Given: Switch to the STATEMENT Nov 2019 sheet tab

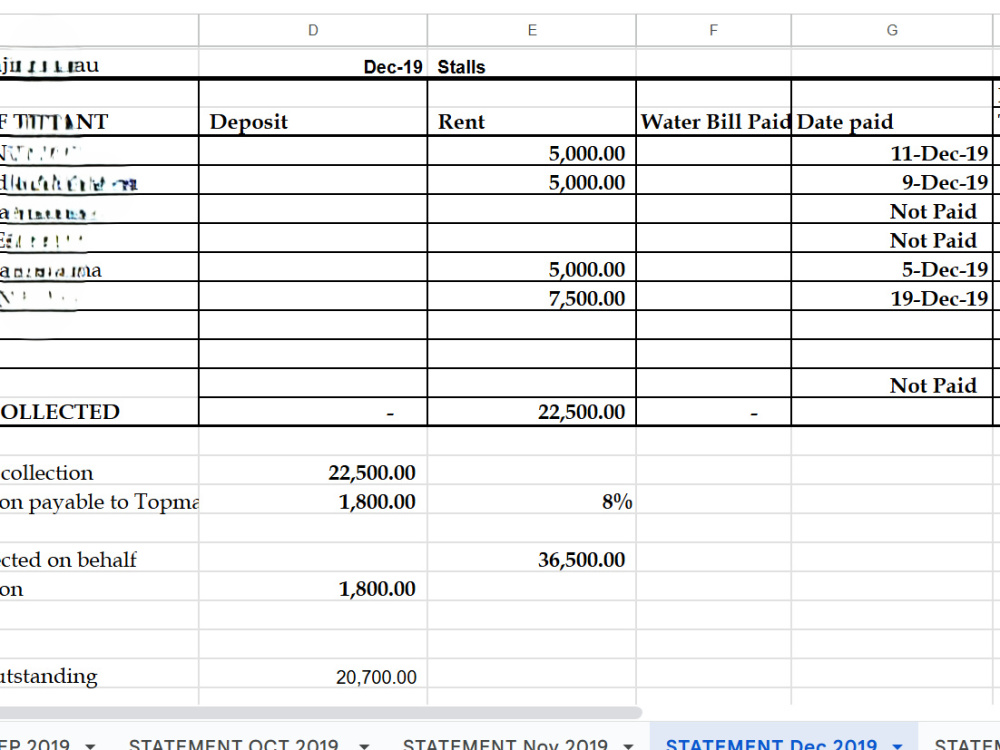Looking at the screenshot, I should point(505,744).
